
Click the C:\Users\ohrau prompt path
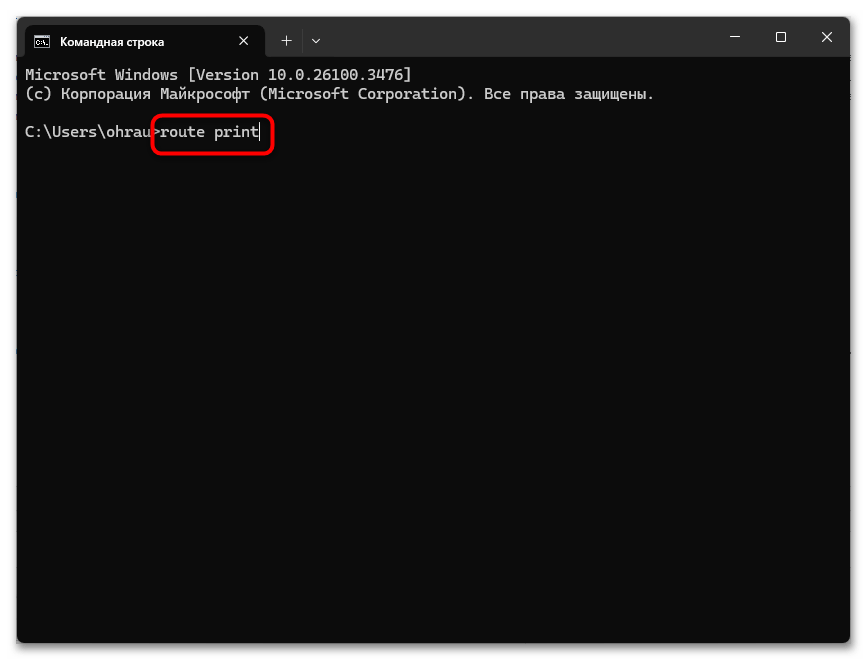[x=88, y=132]
